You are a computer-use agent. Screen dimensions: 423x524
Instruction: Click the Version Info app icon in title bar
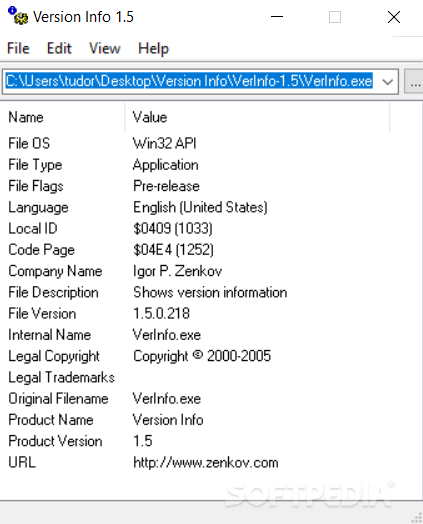pyautogui.click(x=18, y=16)
